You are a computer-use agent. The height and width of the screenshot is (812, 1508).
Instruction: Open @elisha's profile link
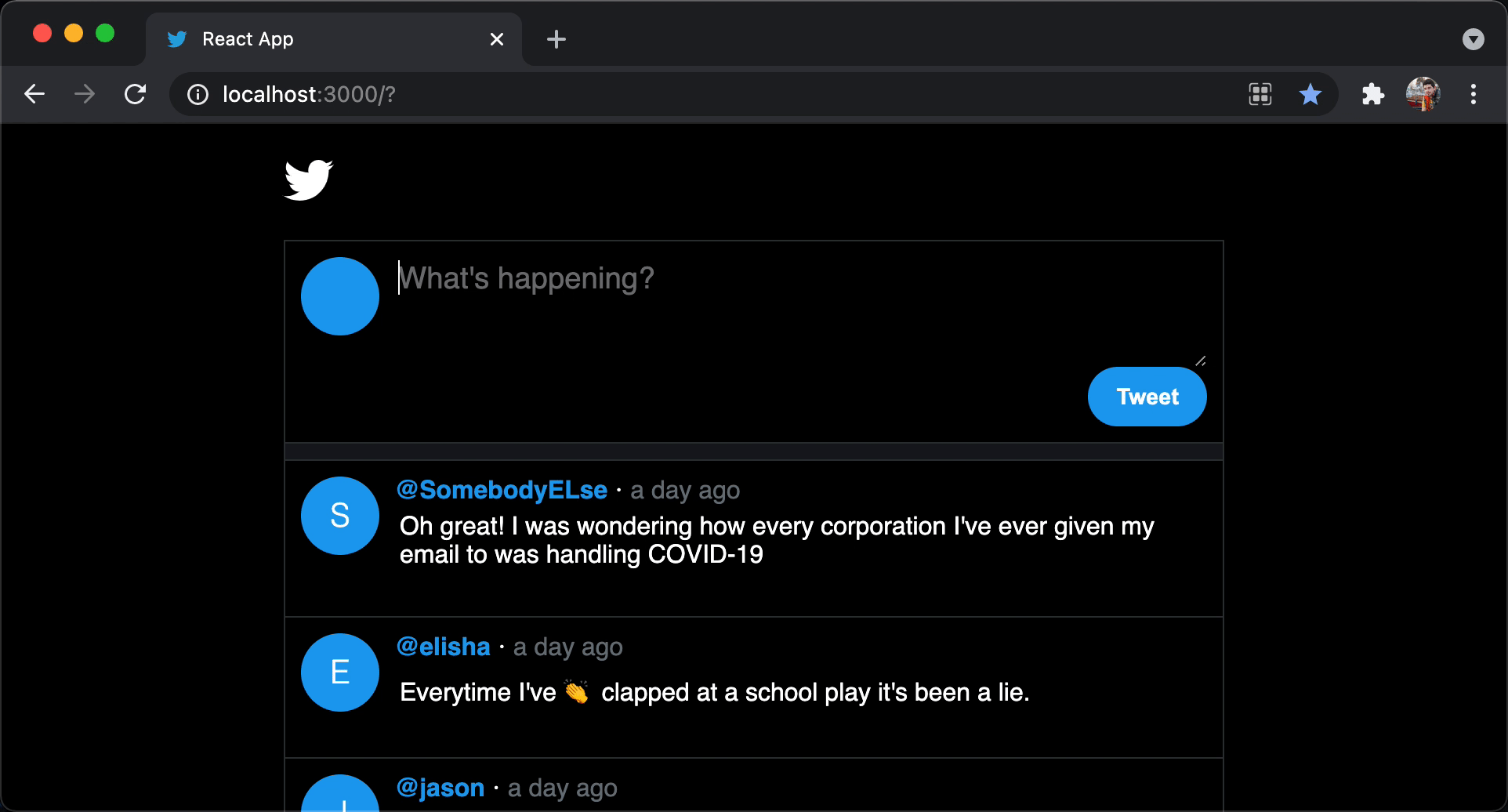(443, 646)
